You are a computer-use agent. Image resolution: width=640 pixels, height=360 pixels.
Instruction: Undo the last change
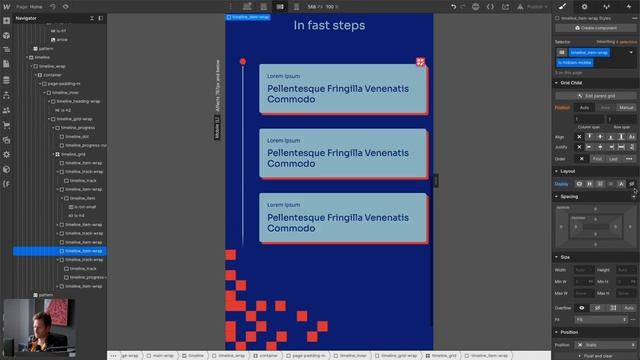tap(453, 7)
